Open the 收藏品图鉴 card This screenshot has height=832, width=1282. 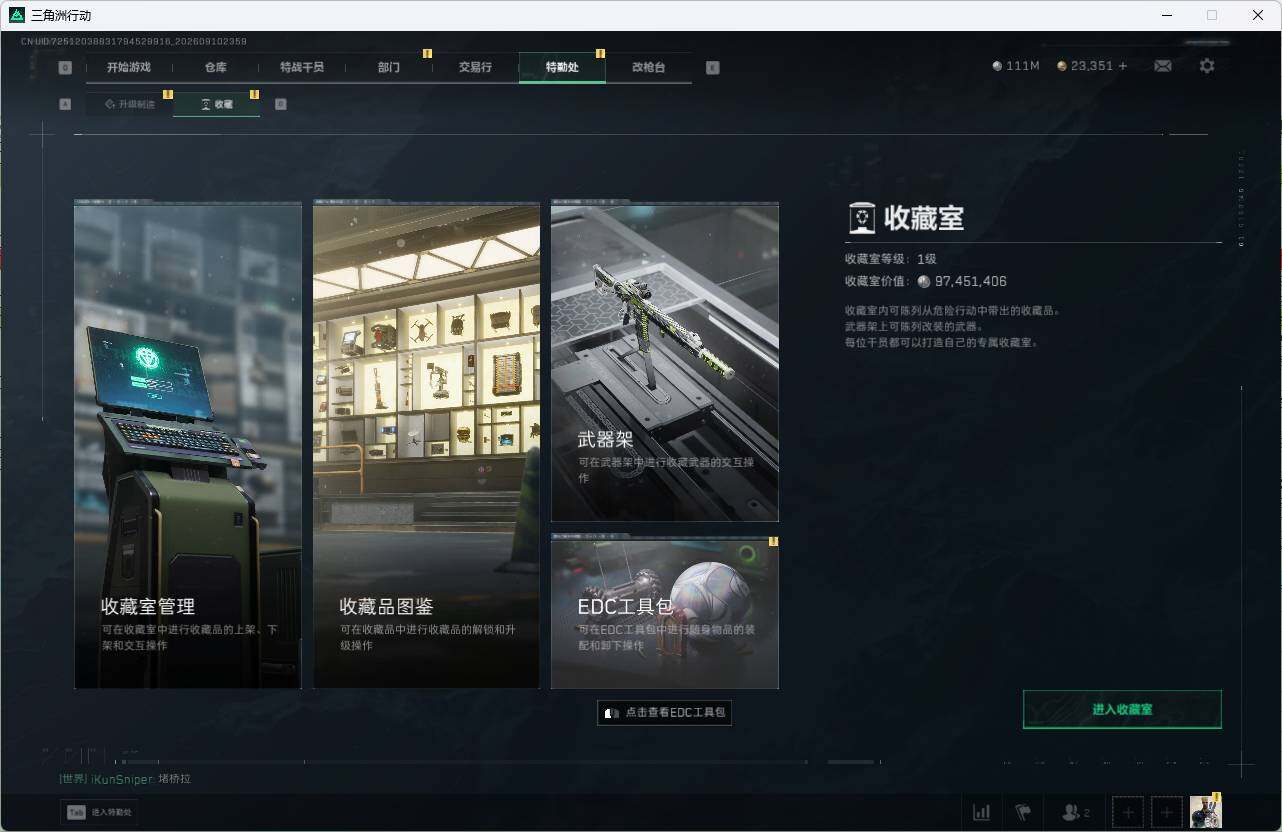[426, 445]
